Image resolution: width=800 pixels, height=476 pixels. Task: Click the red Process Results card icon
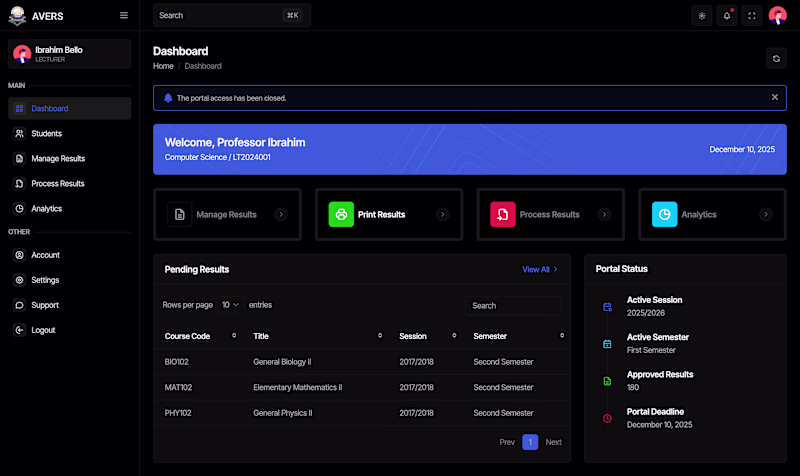[x=502, y=214]
